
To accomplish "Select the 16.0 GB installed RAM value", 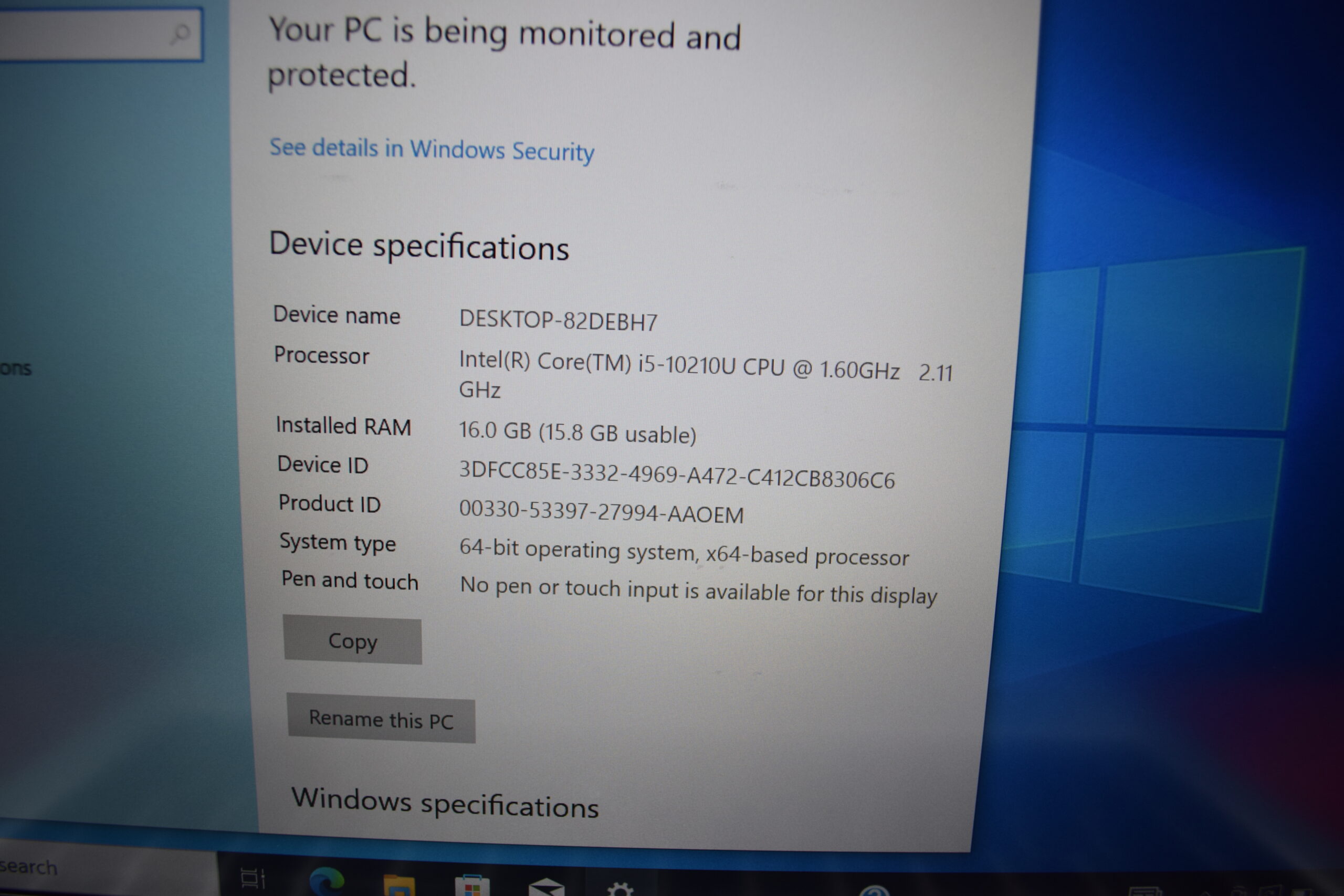I will click(577, 433).
